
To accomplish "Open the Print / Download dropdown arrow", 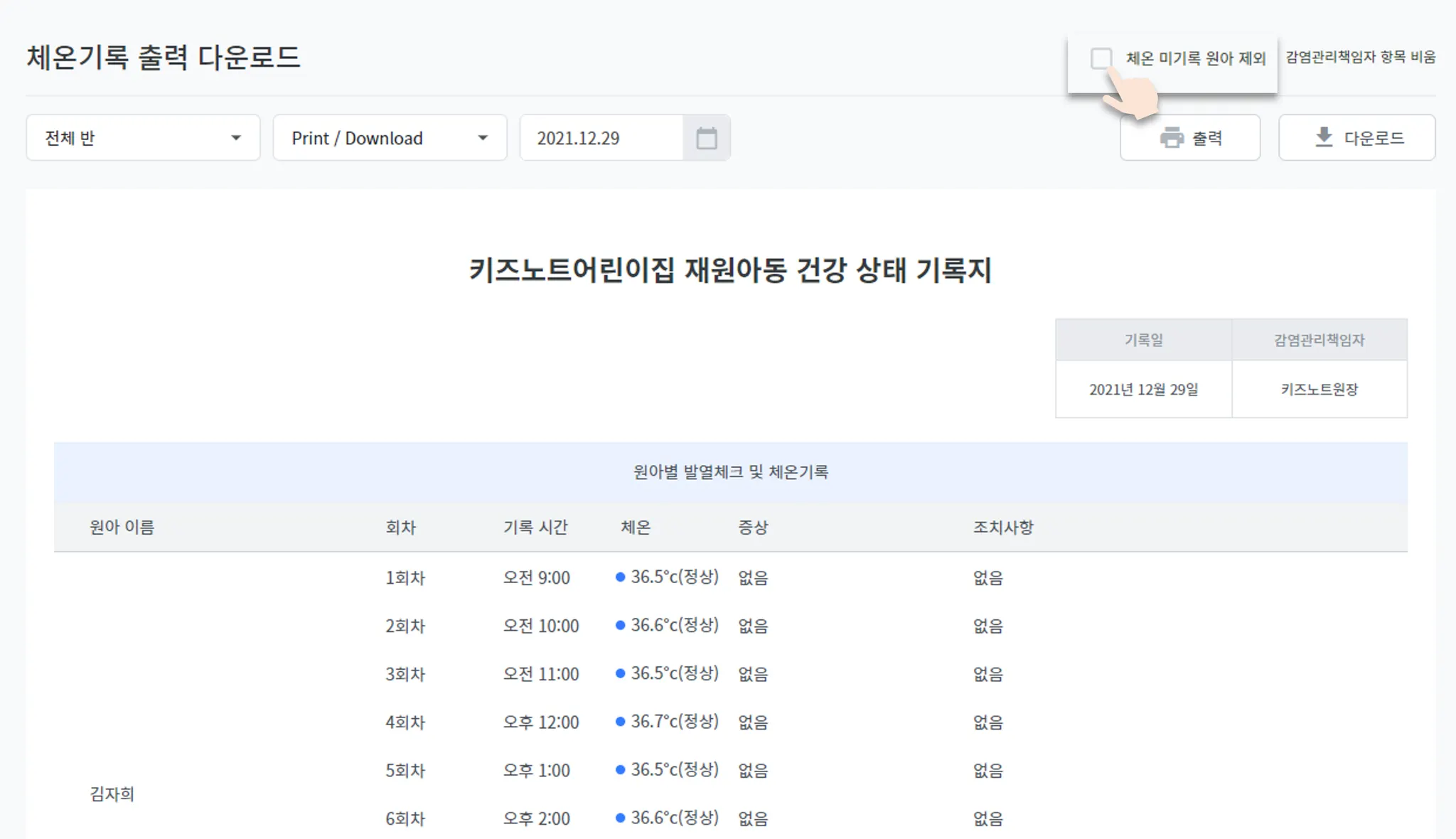I will pos(483,138).
